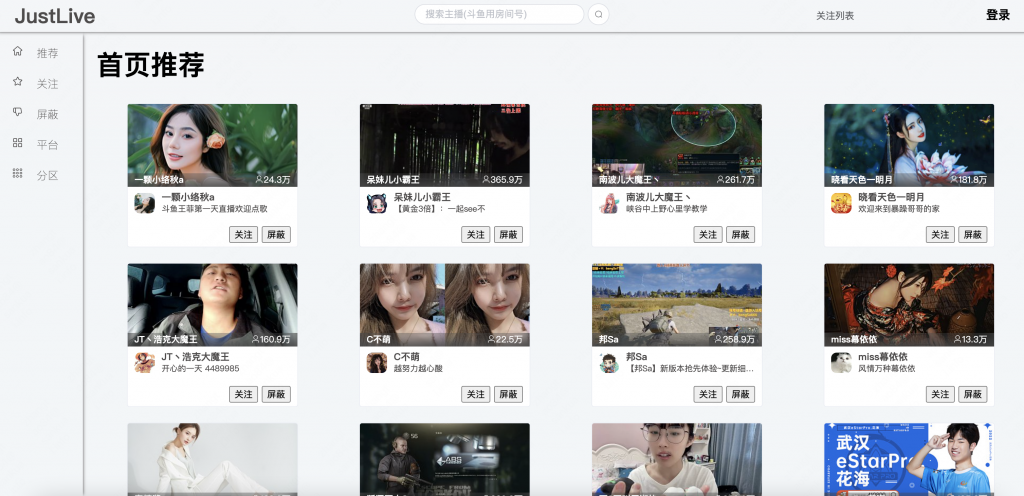
Task: Click avatar of 一颗小络秋a
Action: click(x=144, y=203)
